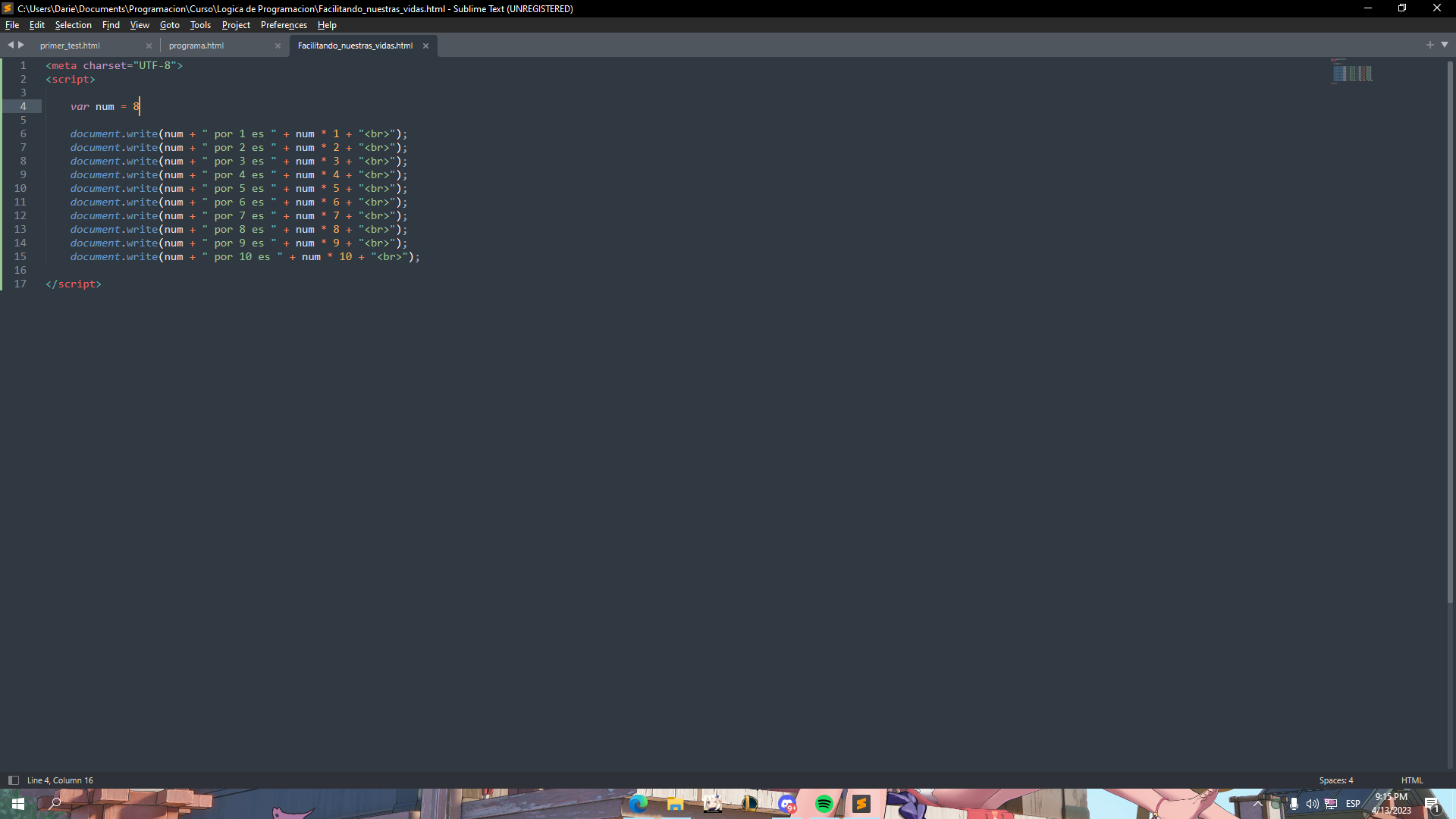Click the minimap code preview

tap(1352, 71)
